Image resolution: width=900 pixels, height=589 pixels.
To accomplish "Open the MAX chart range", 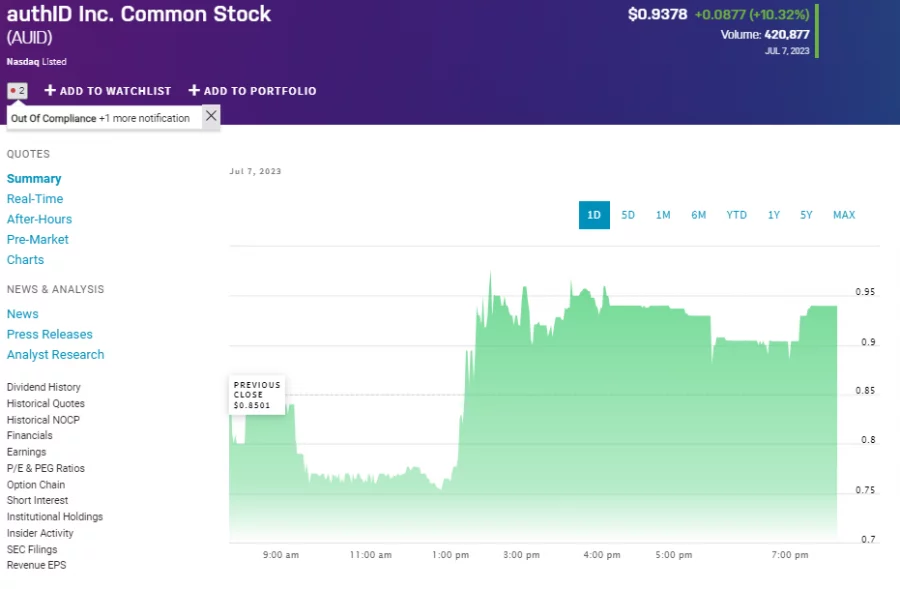I will pos(843,215).
